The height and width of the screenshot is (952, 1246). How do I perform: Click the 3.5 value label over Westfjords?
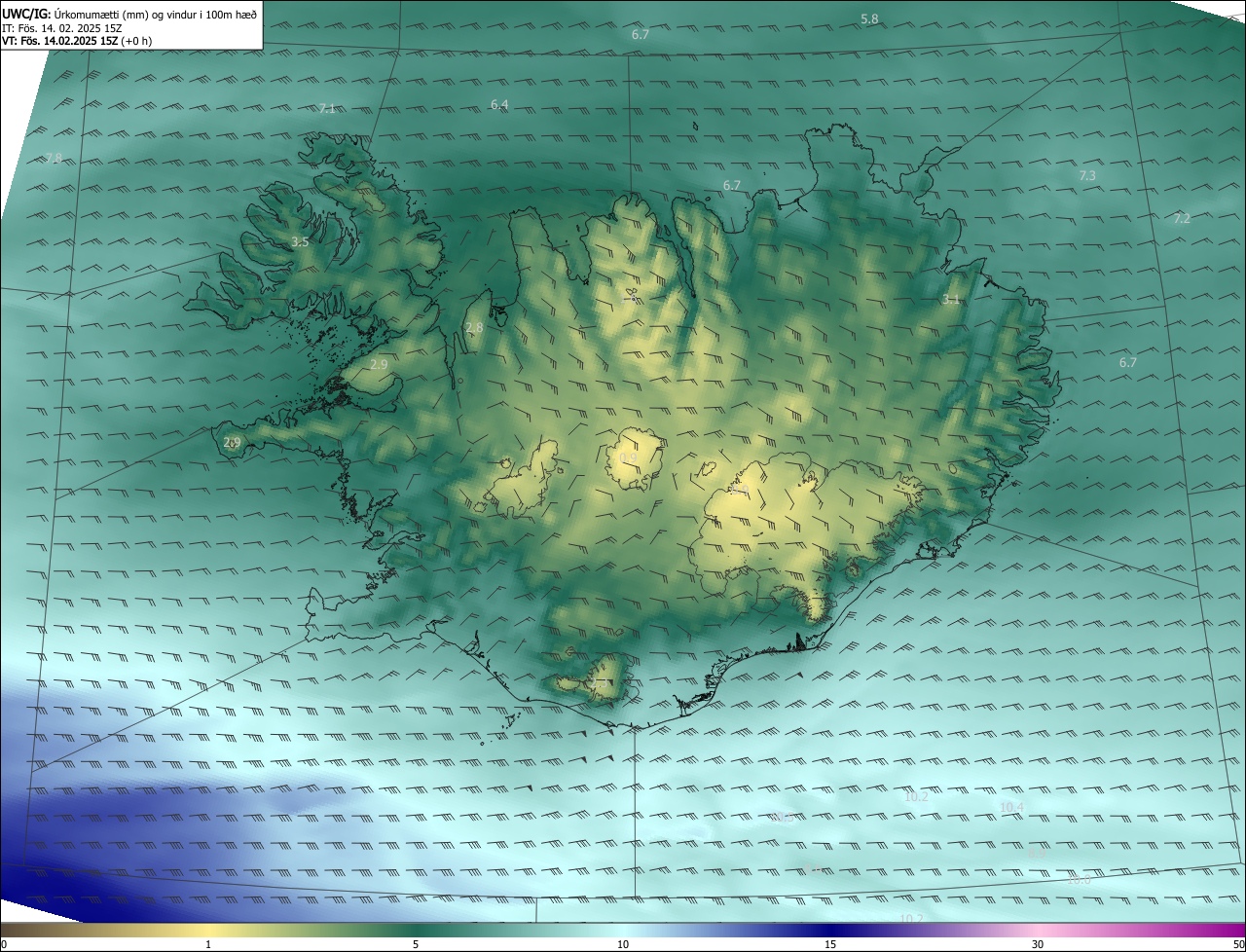tap(300, 241)
